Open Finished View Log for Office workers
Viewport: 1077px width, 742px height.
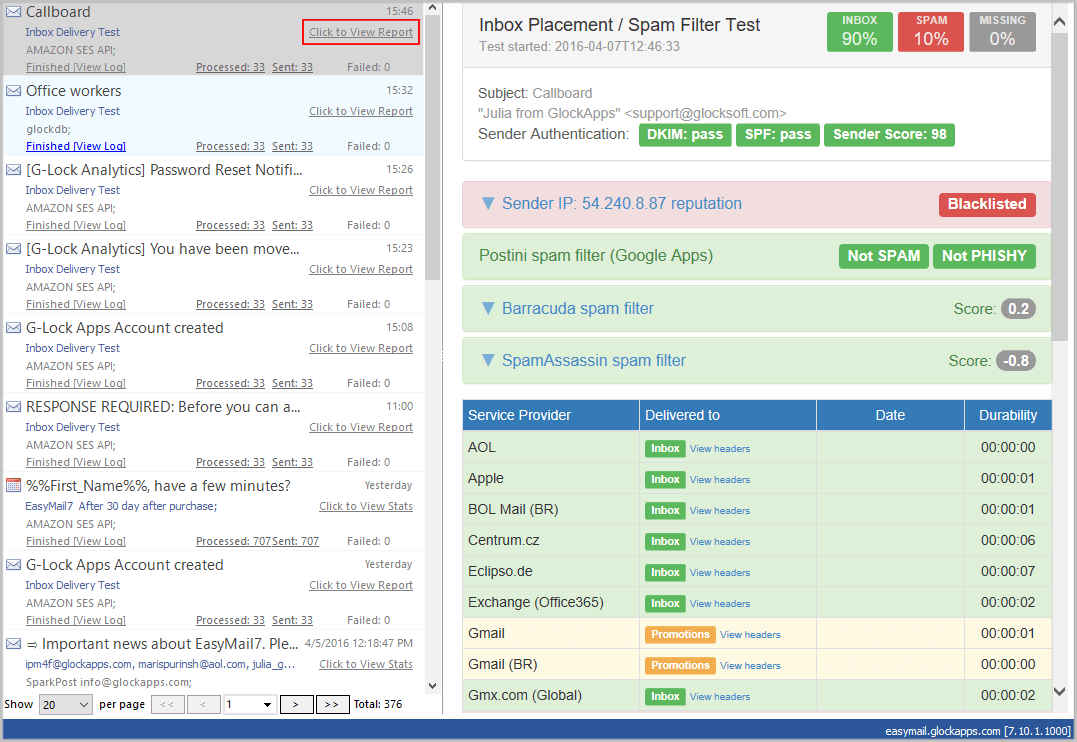76,146
